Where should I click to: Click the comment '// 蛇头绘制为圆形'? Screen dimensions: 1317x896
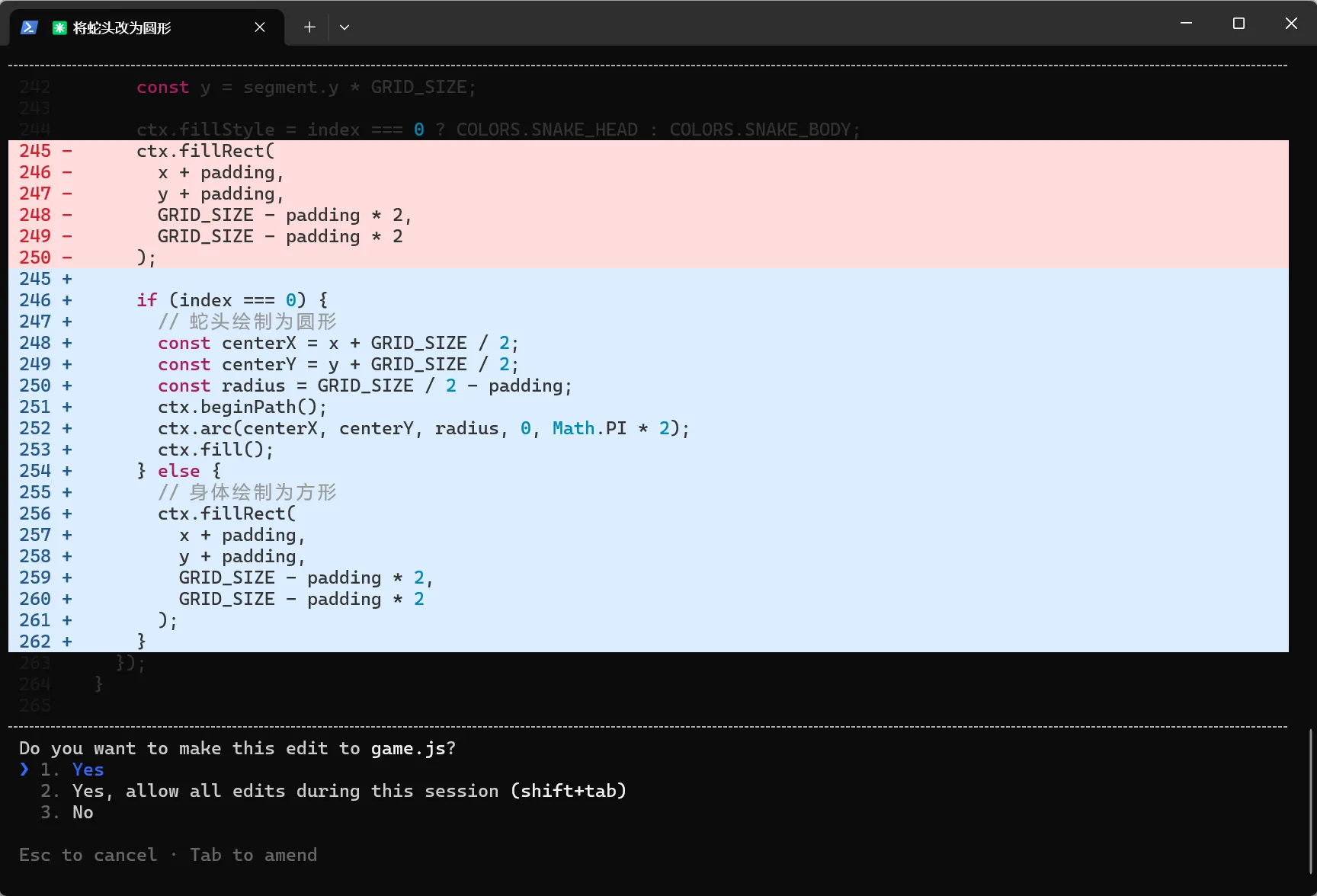coord(247,322)
